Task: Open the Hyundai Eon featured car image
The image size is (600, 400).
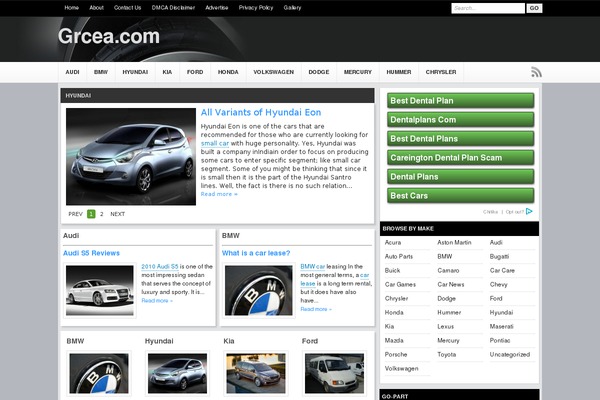Action: coord(131,157)
